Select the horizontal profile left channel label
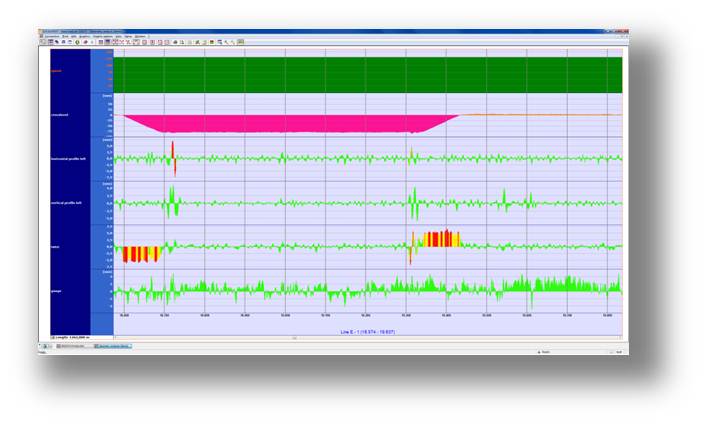Viewport: 705px width, 425px height. tap(70, 158)
